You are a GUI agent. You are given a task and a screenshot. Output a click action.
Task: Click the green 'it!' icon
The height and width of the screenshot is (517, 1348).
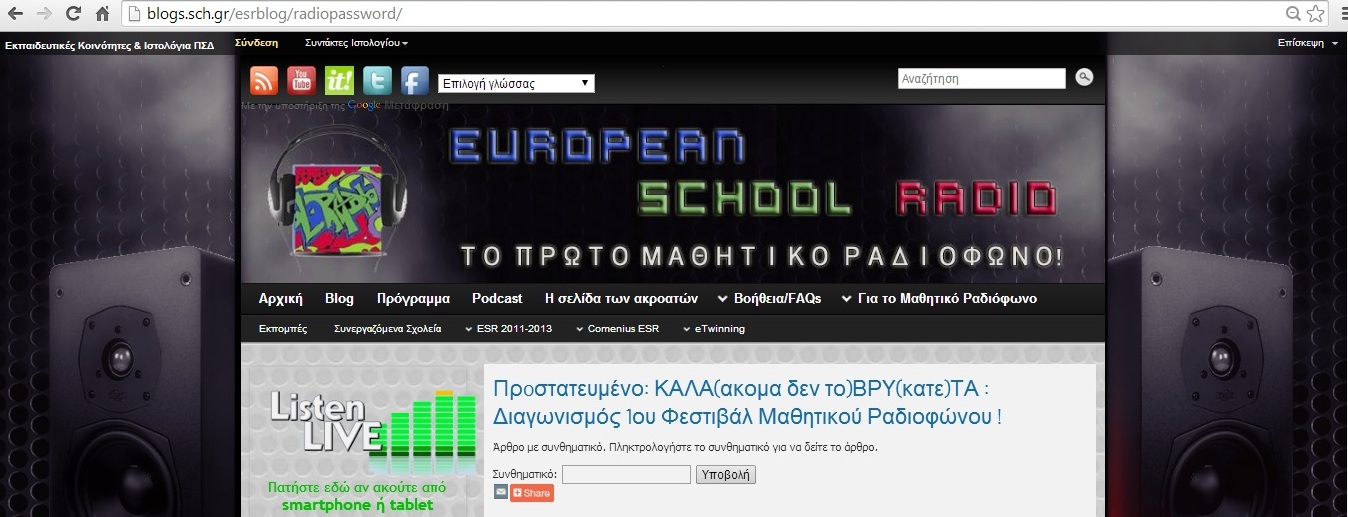point(340,80)
